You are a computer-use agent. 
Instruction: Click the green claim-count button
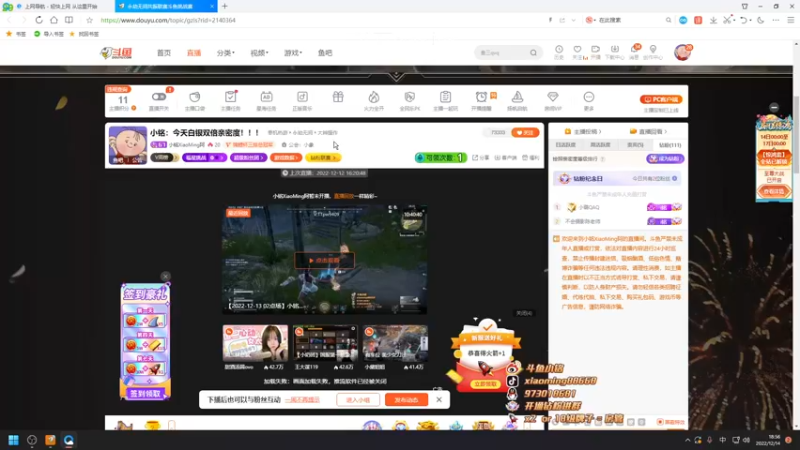[x=441, y=158]
